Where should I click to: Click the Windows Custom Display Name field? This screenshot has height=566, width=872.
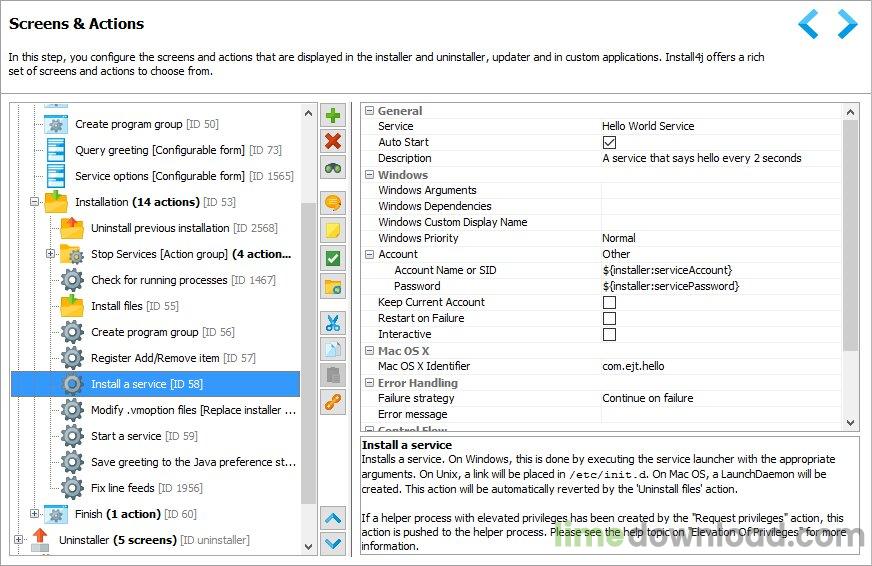[721, 222]
